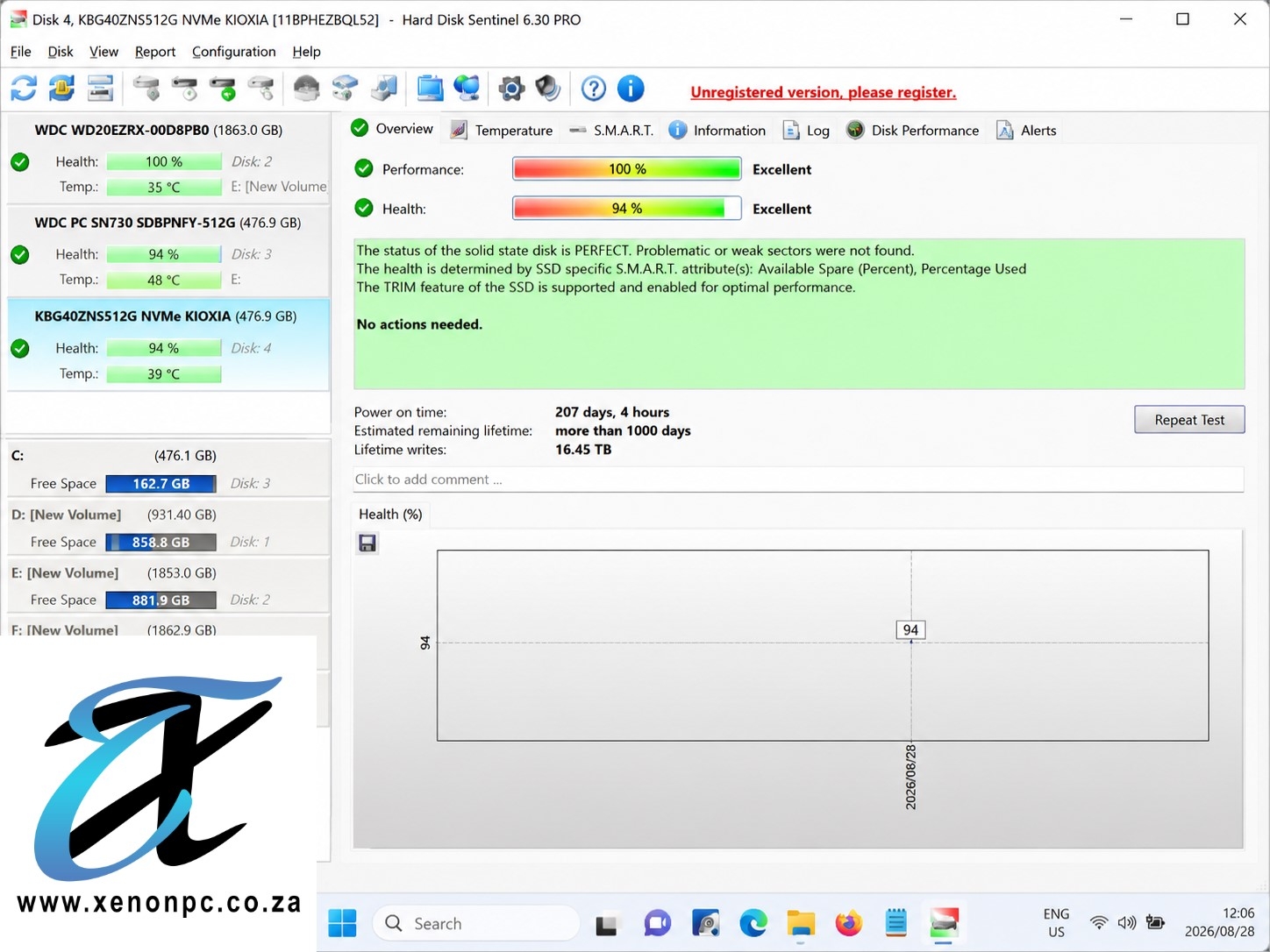Click the green check beside WDC PC SN730 health
This screenshot has width=1270, height=952.
click(20, 255)
